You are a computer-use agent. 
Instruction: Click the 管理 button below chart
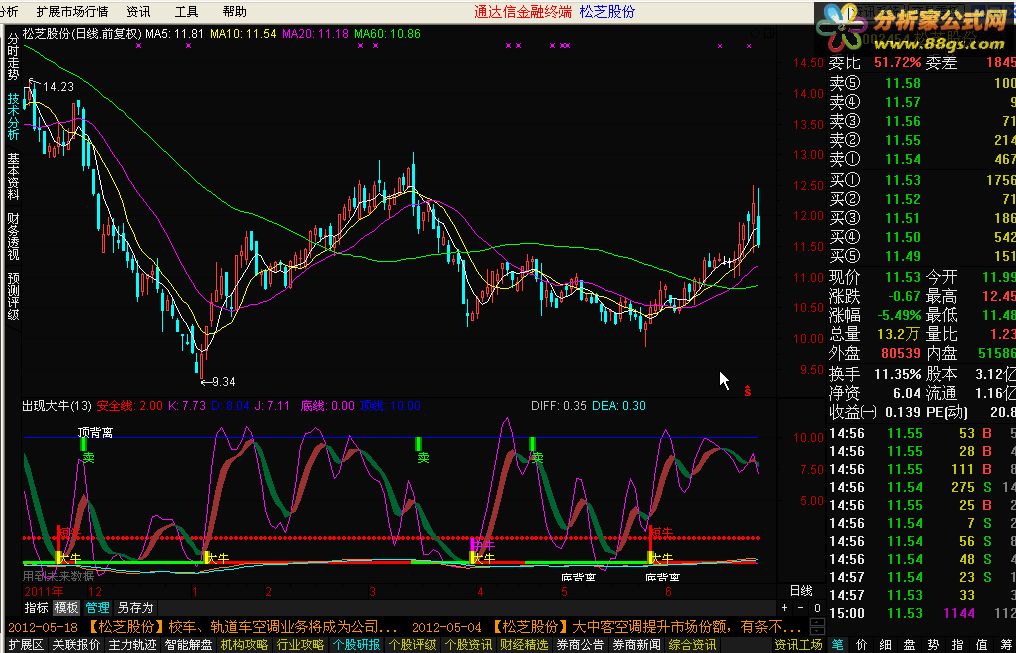(x=97, y=608)
